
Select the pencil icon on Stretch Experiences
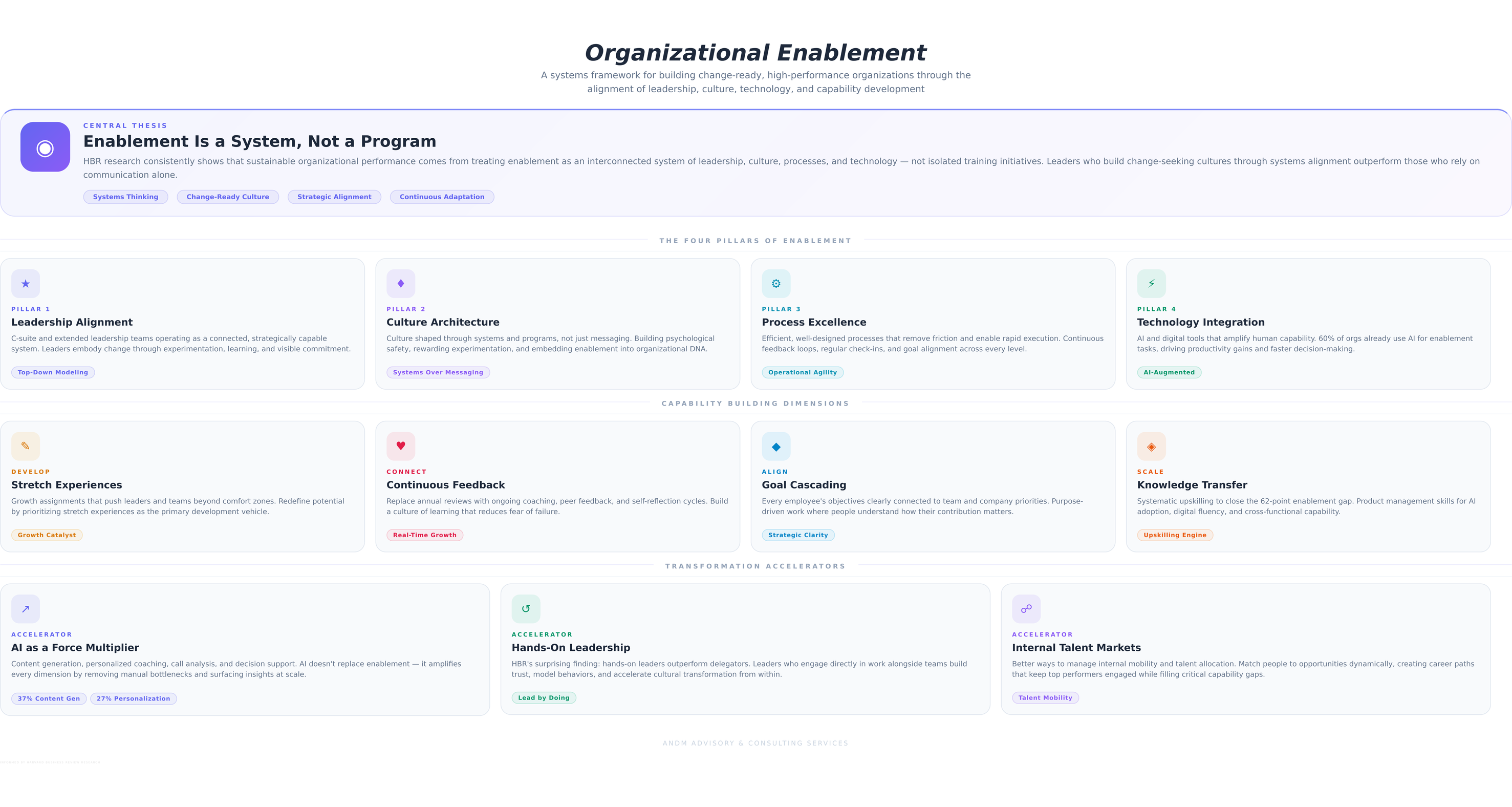(26, 447)
